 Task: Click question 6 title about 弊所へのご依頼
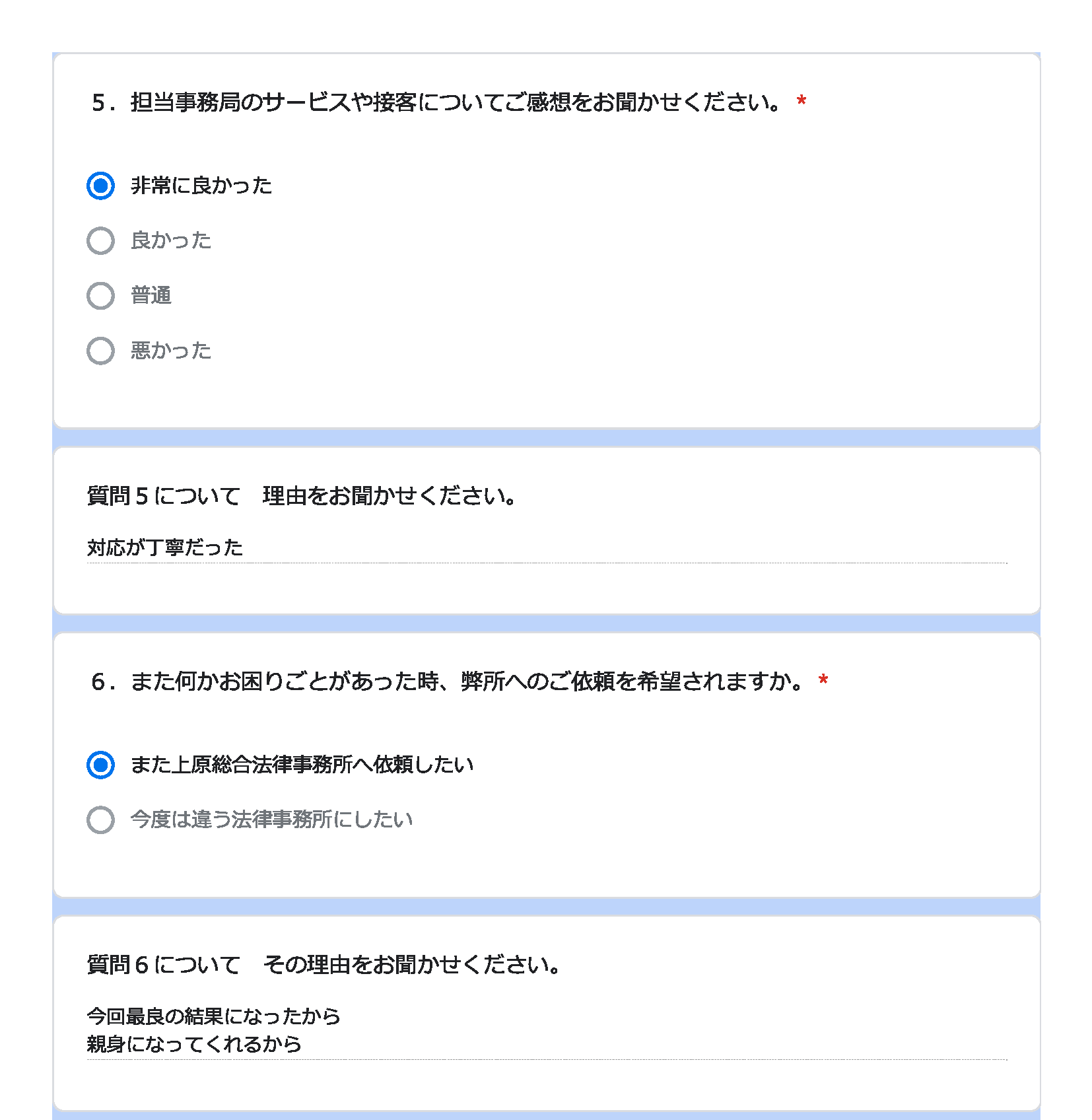point(448,681)
